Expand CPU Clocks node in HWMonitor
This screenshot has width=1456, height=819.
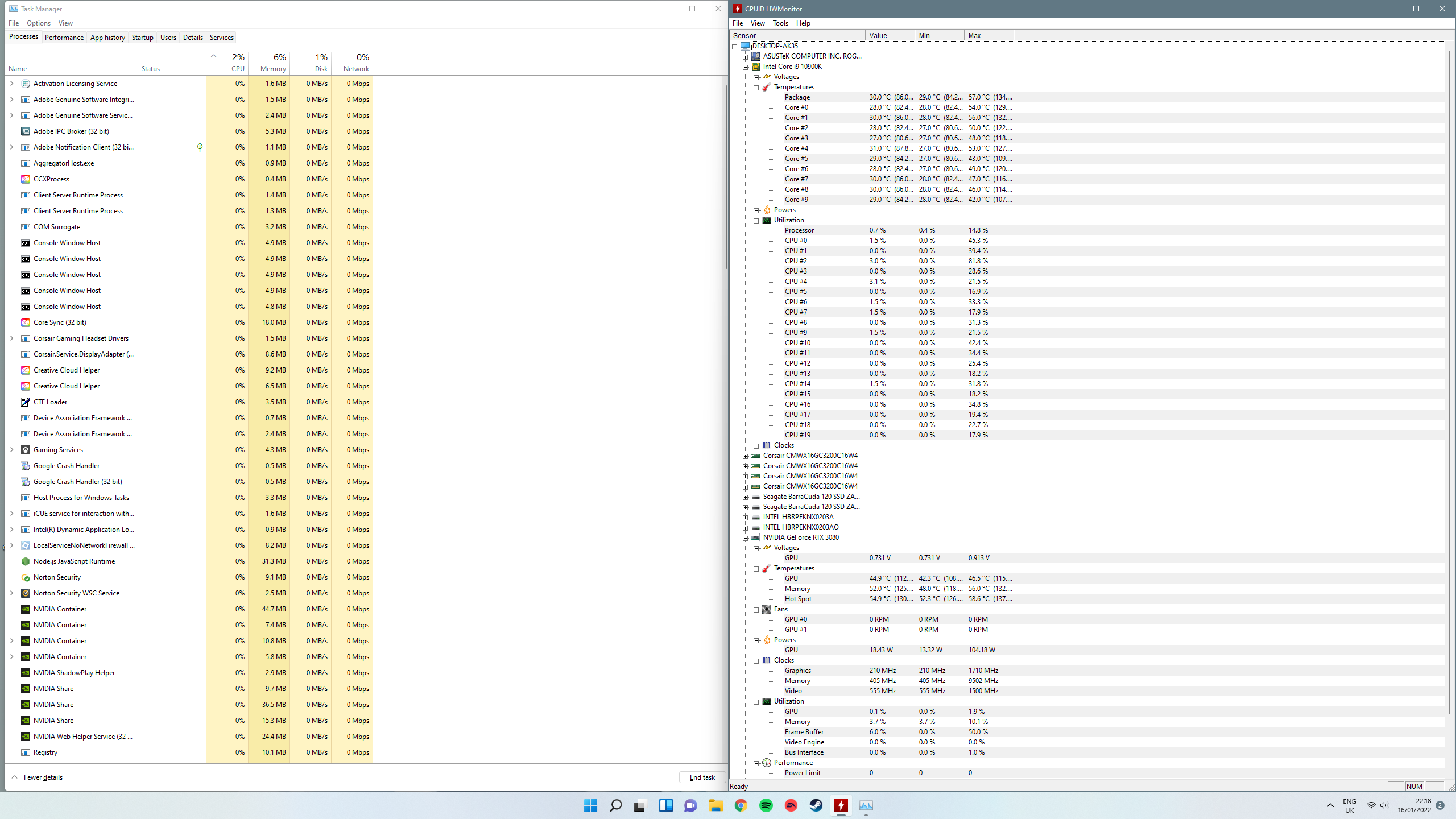756,445
